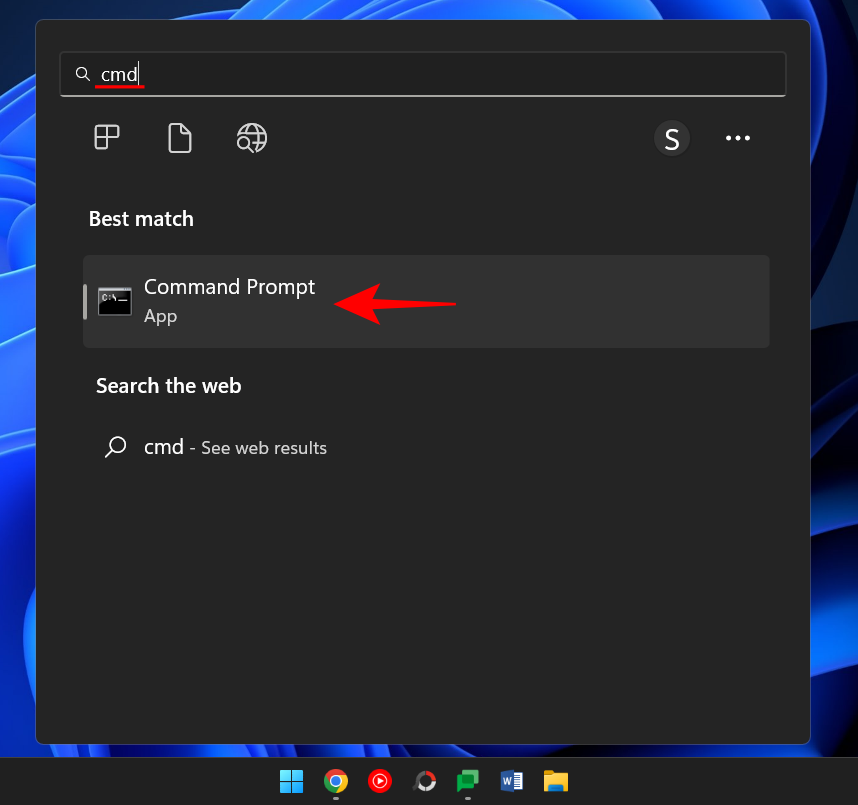The image size is (858, 805).
Task: Filter search results by Documents
Action: click(x=180, y=138)
